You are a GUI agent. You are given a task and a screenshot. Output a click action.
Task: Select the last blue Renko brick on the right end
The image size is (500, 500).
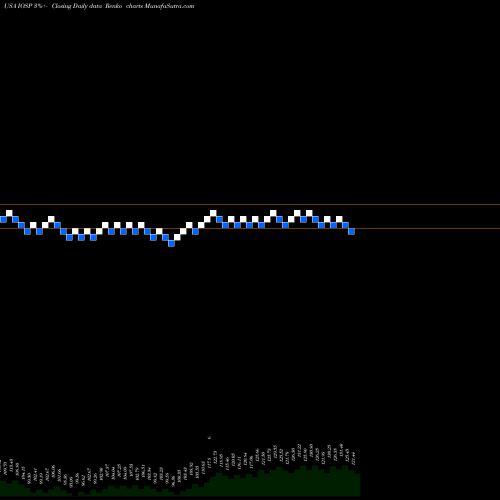point(351,231)
